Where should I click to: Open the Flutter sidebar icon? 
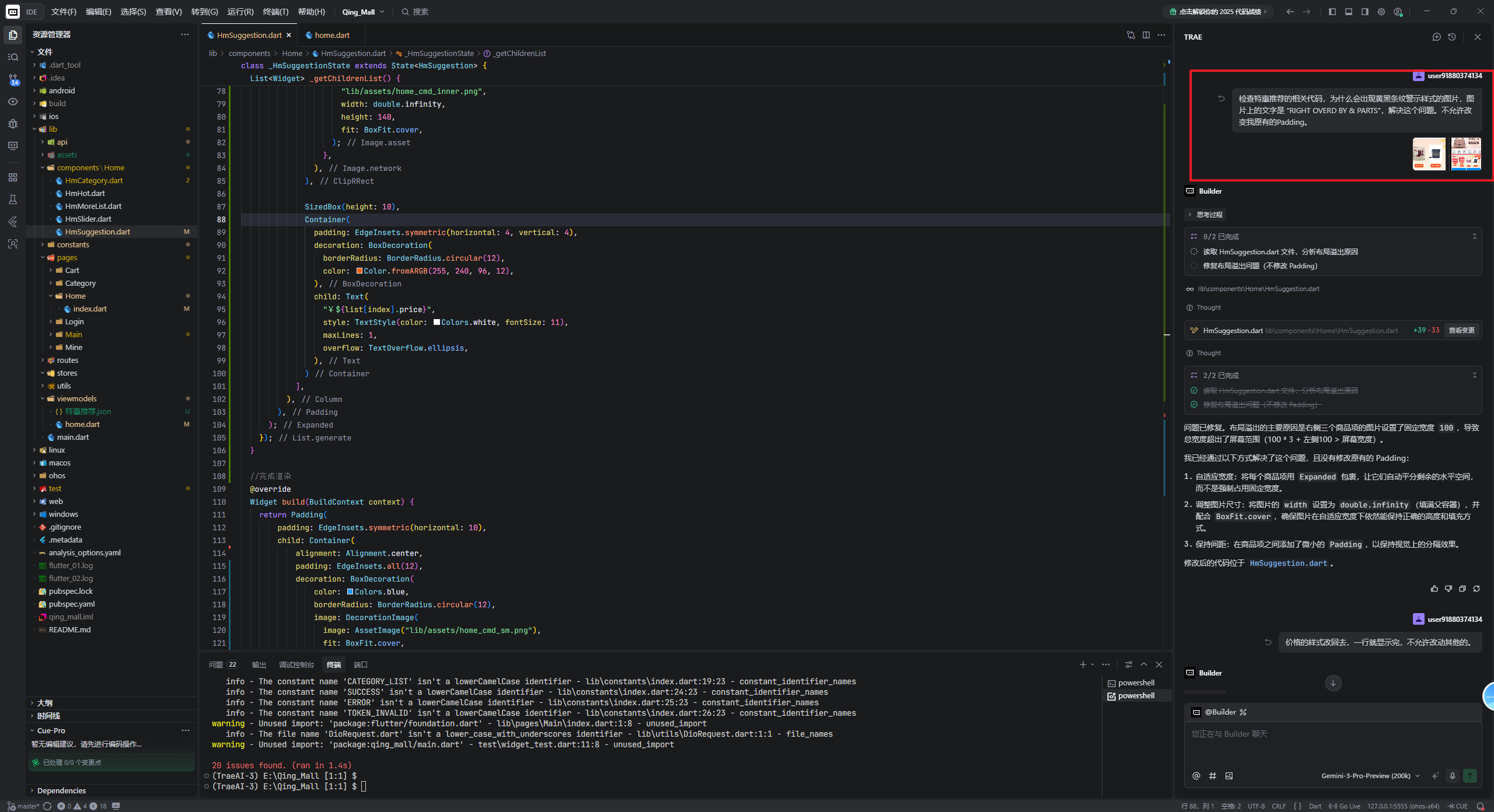point(13,222)
